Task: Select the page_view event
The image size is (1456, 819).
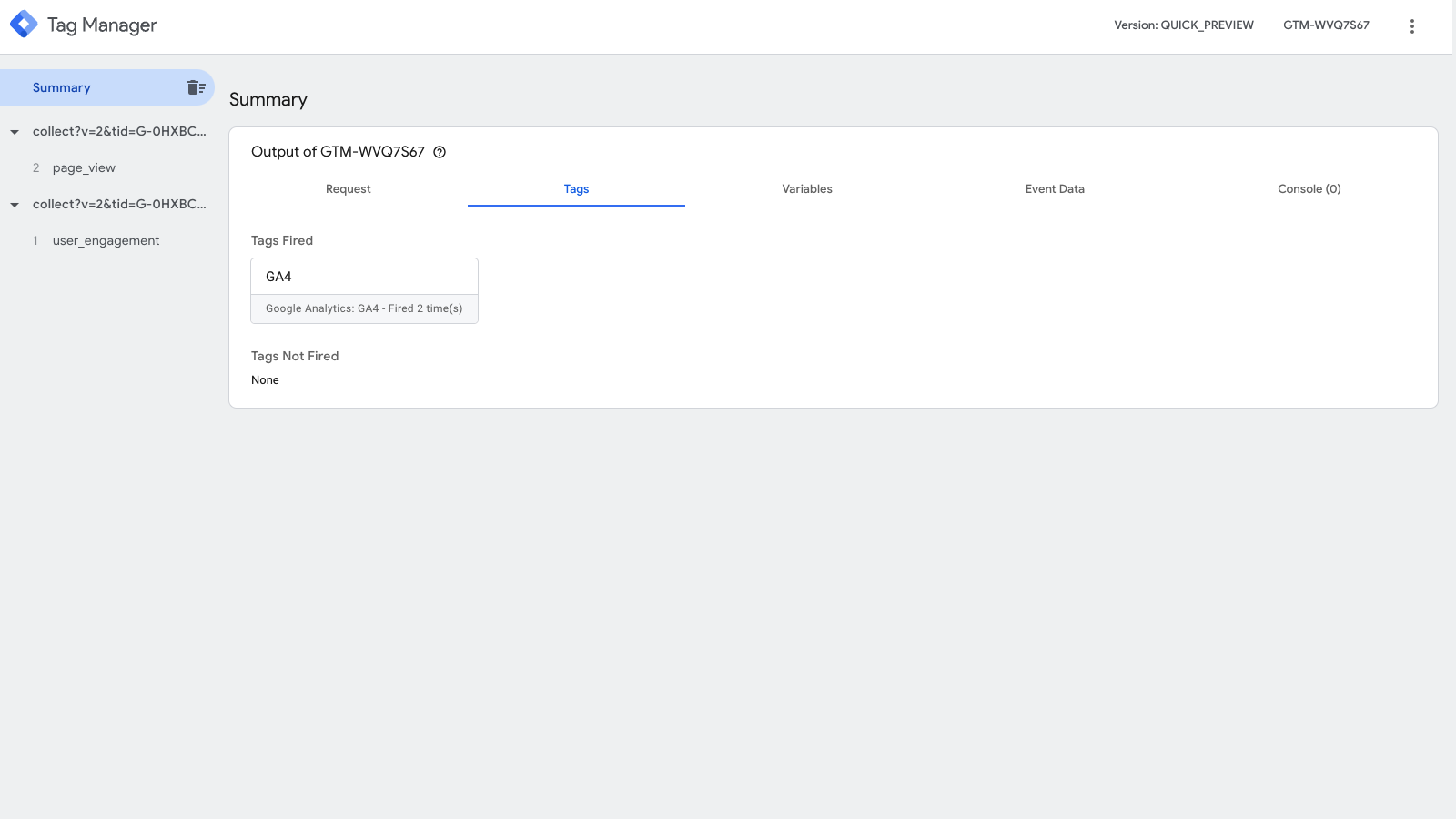Action: tap(84, 167)
